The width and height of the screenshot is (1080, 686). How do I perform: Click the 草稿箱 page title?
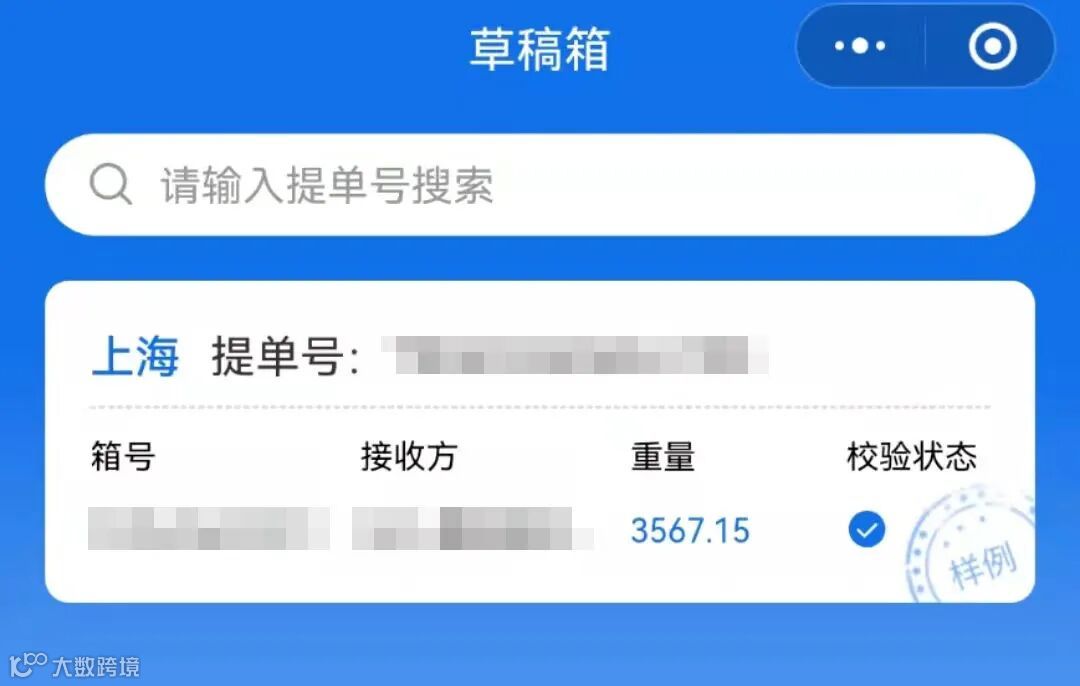click(539, 49)
